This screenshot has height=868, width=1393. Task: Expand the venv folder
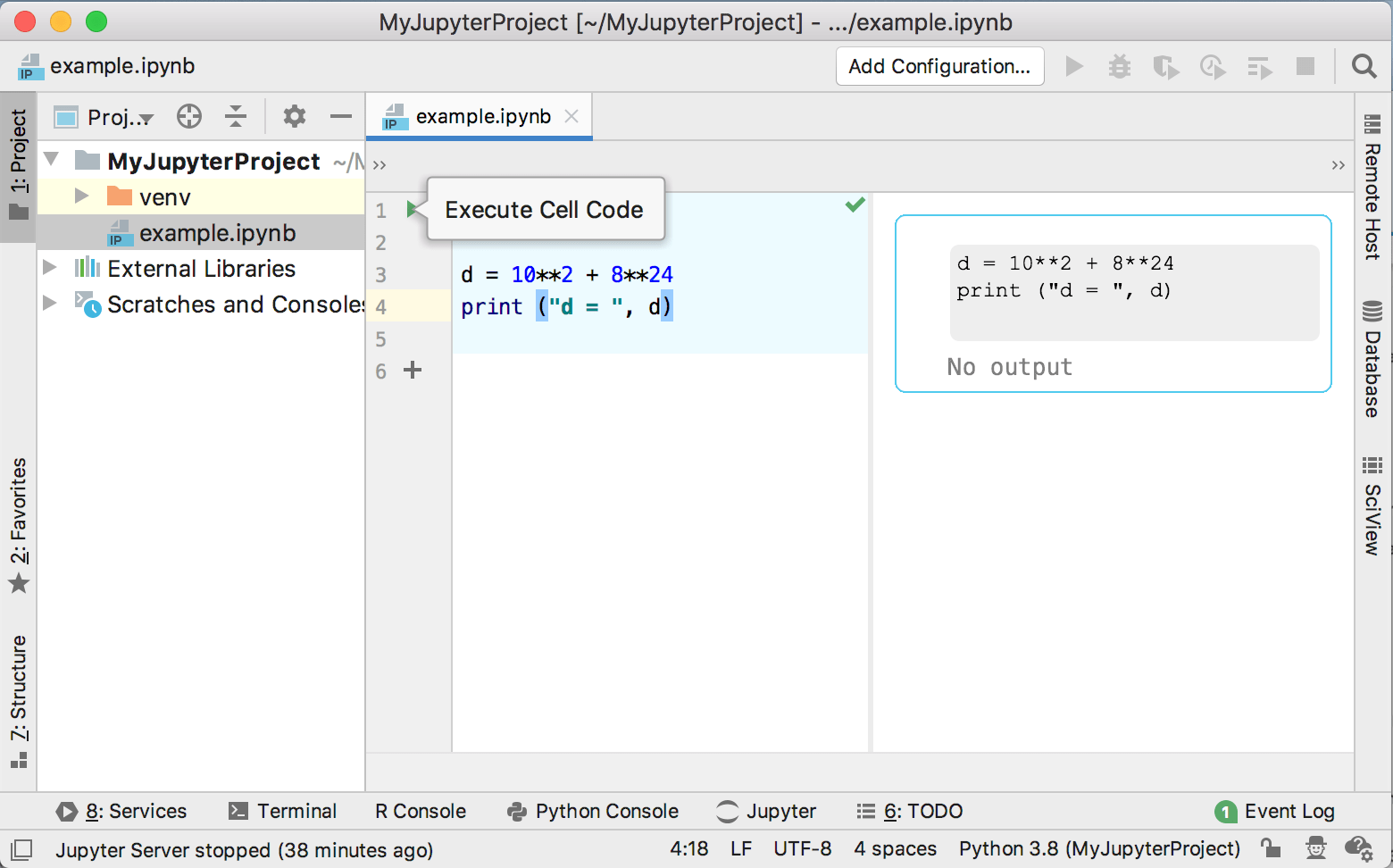(81, 196)
